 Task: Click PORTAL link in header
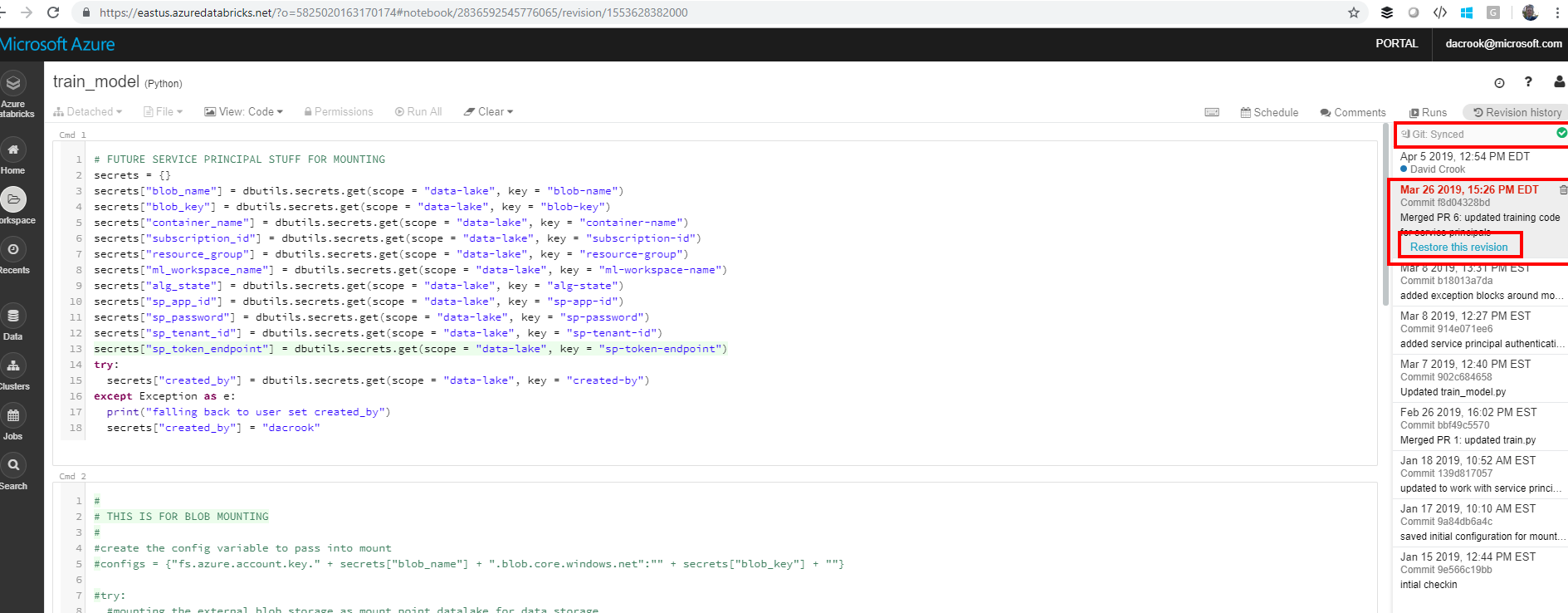click(1397, 43)
